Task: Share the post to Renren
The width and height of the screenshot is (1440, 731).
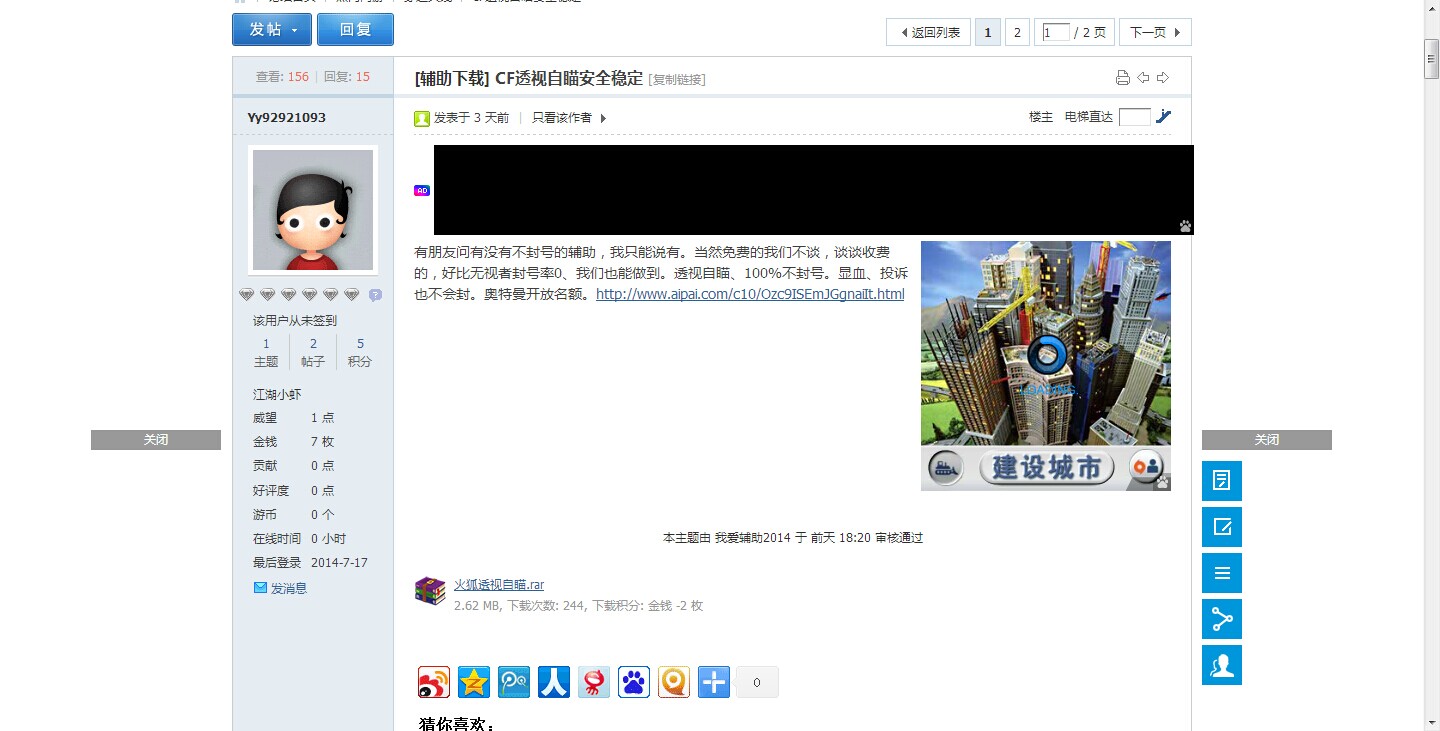Action: [x=554, y=682]
